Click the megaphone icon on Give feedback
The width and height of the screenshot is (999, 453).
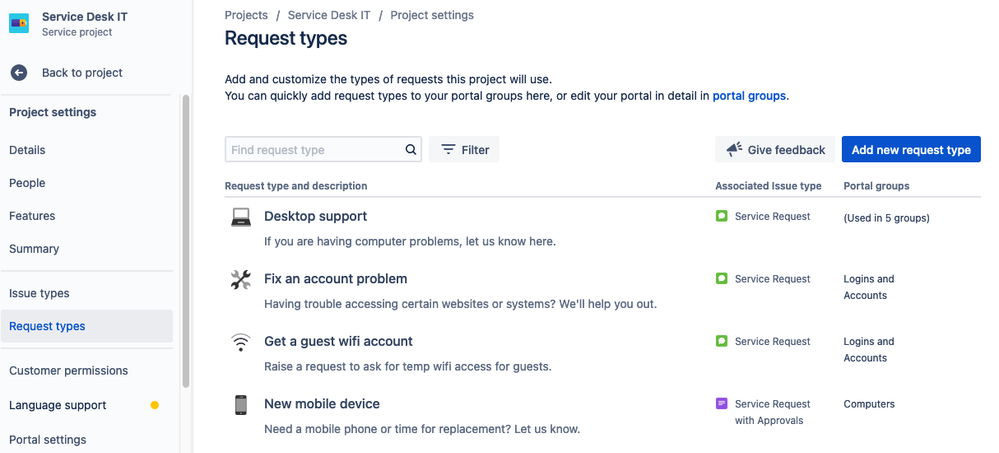[x=734, y=150]
